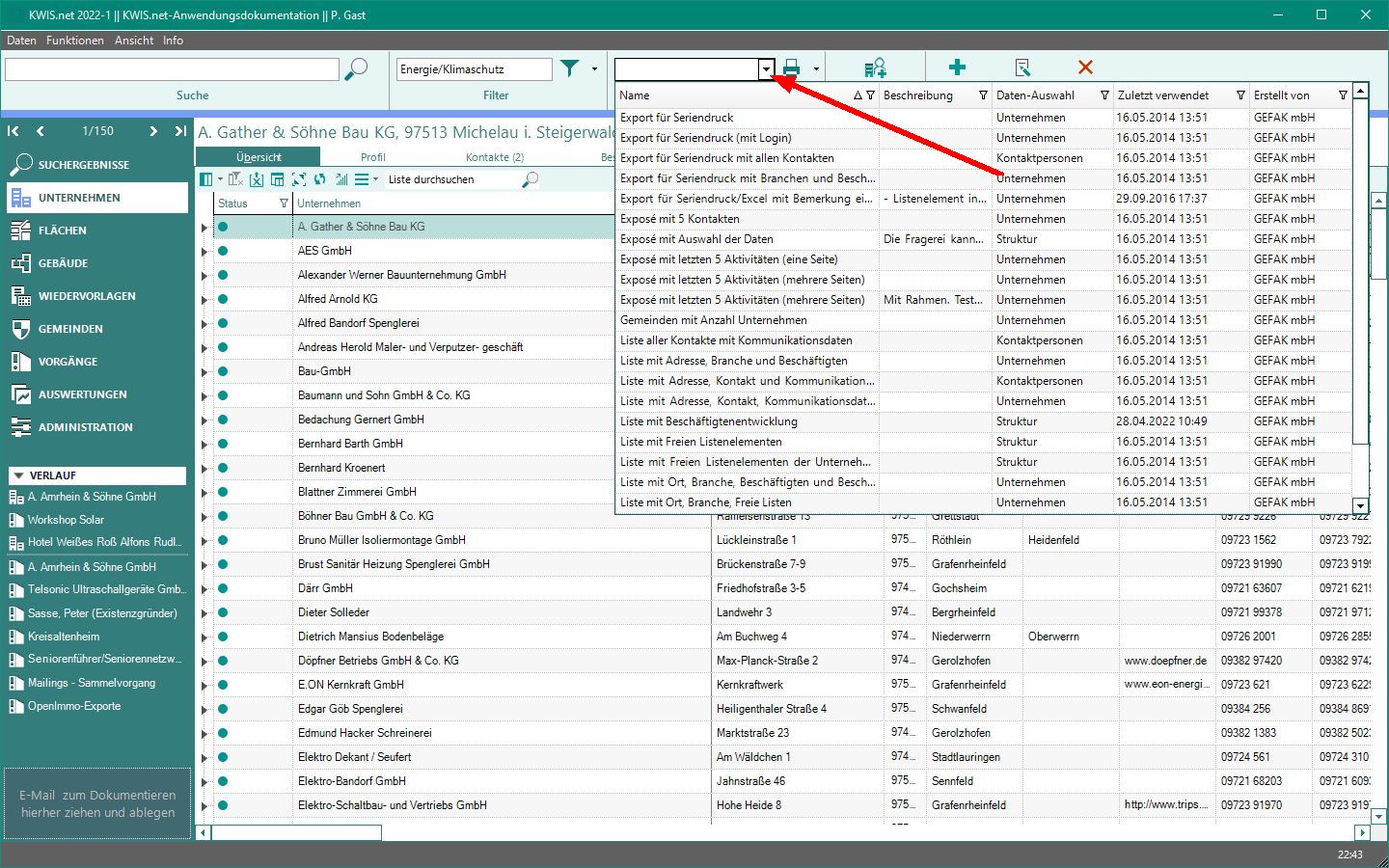The image size is (1389, 868).
Task: Click into the main search input field
Action: tap(172, 69)
